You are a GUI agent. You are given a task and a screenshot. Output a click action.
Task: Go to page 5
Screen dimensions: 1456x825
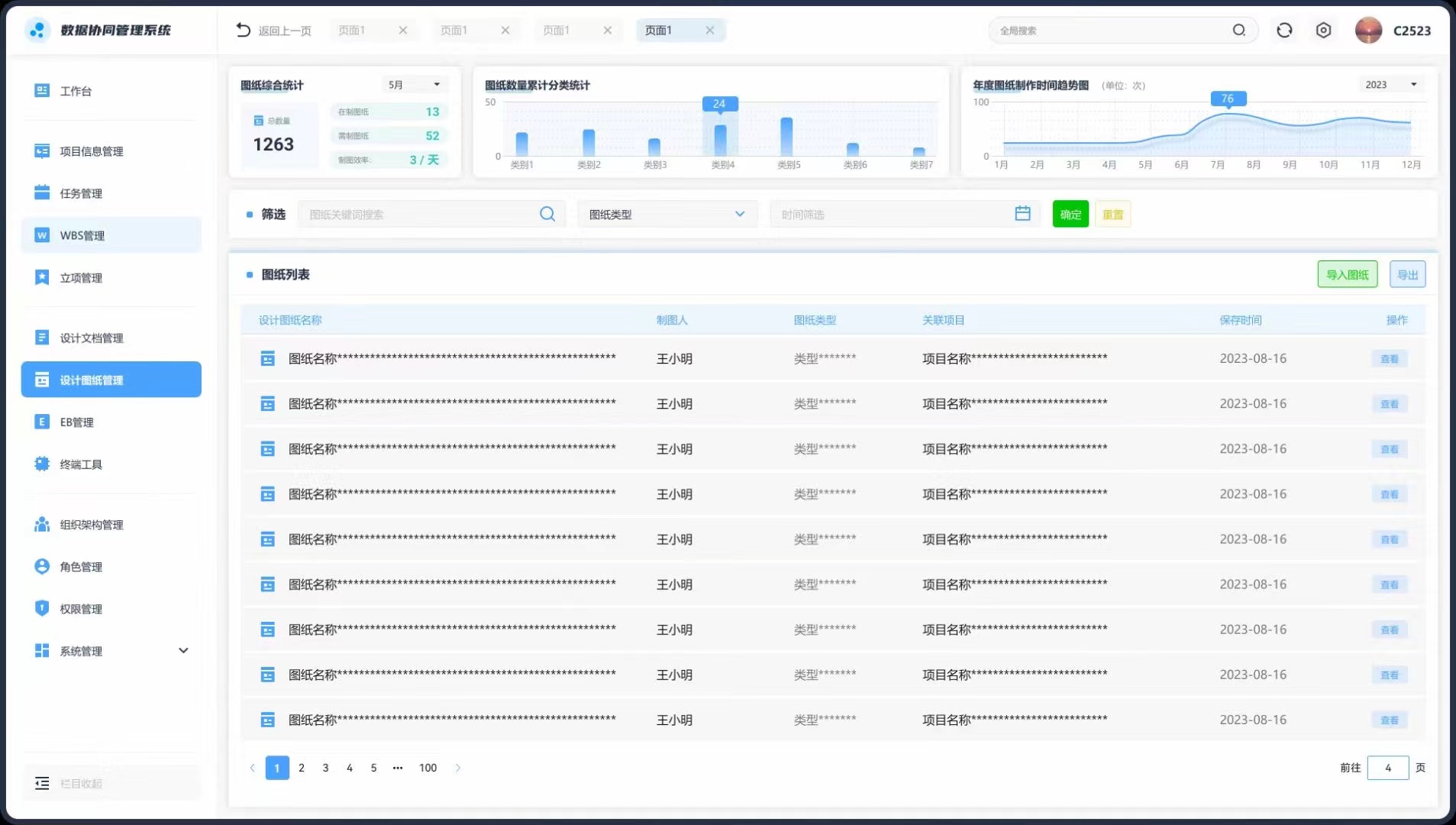click(373, 768)
